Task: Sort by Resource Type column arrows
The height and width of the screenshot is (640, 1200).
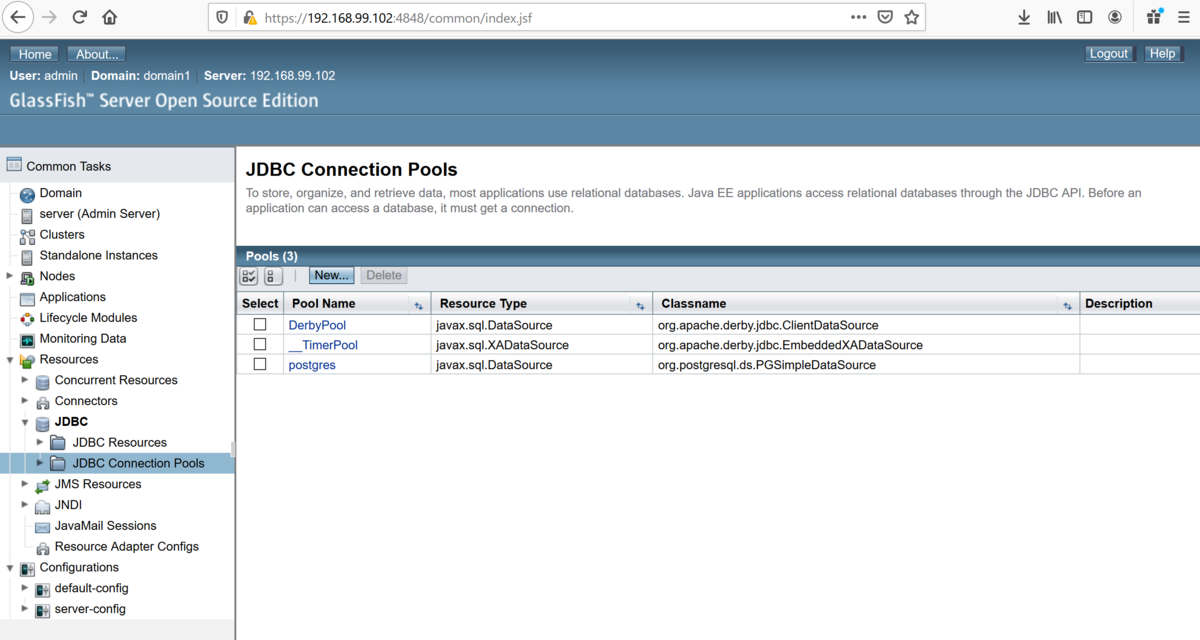Action: [640, 305]
